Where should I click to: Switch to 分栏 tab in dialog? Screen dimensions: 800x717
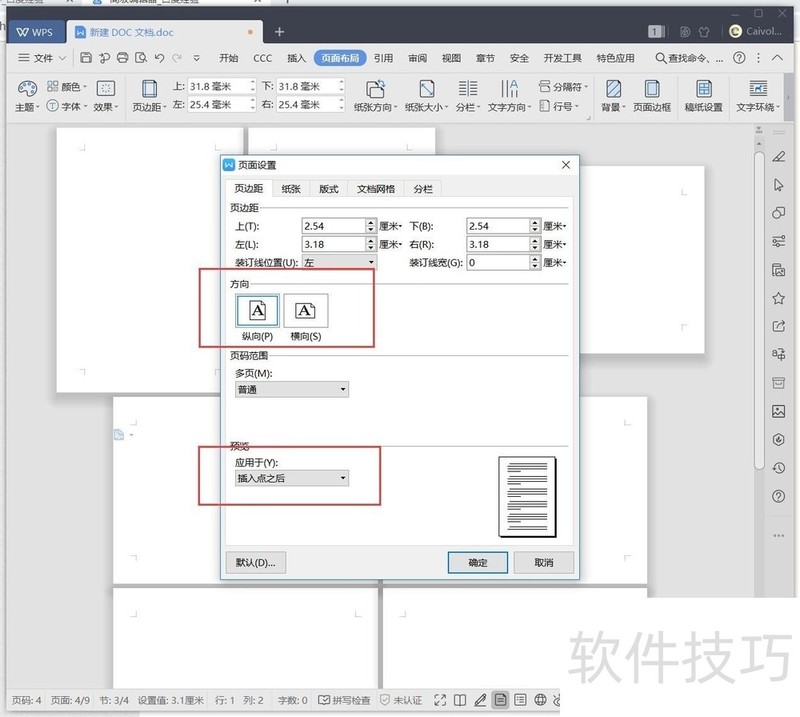423,189
